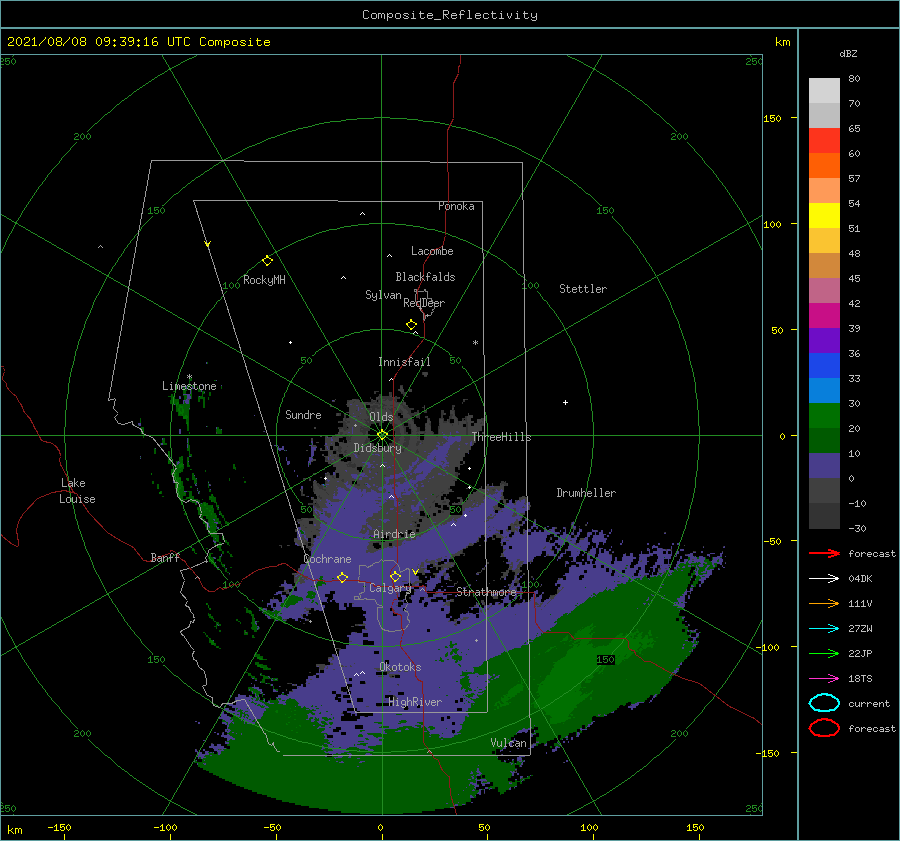Screen dimensions: 900x841
Task: Click the yellow diamond marker in Calgary
Action: [395, 576]
